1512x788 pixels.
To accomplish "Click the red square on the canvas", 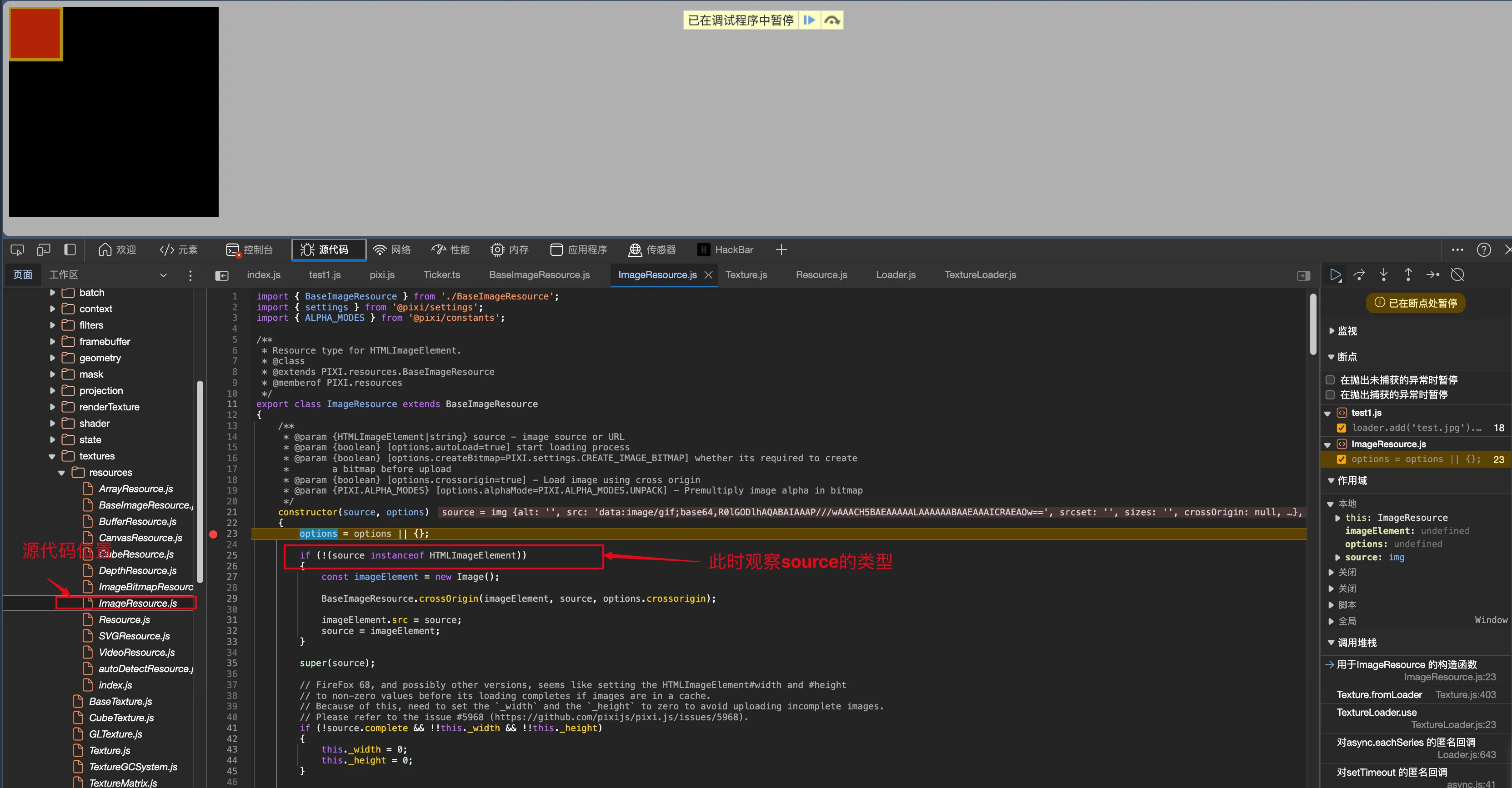I will click(36, 34).
